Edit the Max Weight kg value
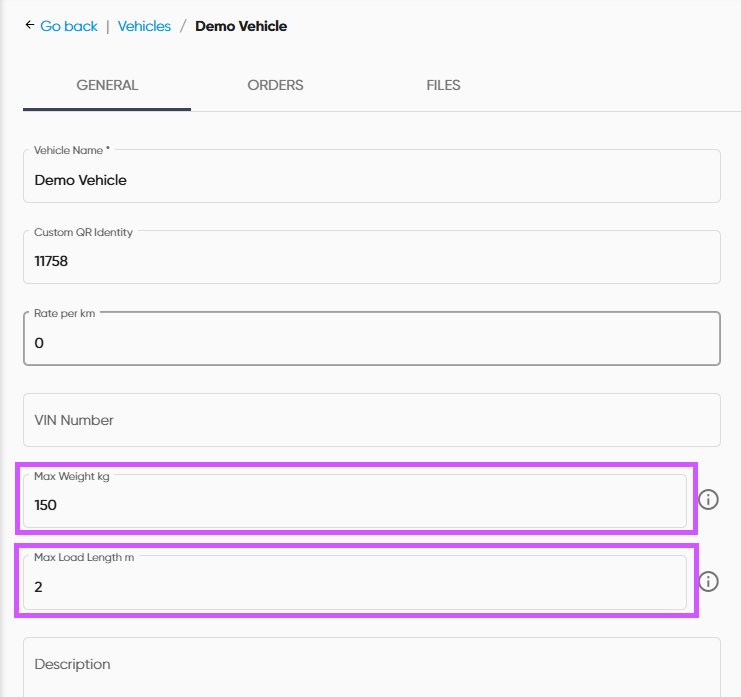The width and height of the screenshot is (741, 697). click(x=355, y=505)
